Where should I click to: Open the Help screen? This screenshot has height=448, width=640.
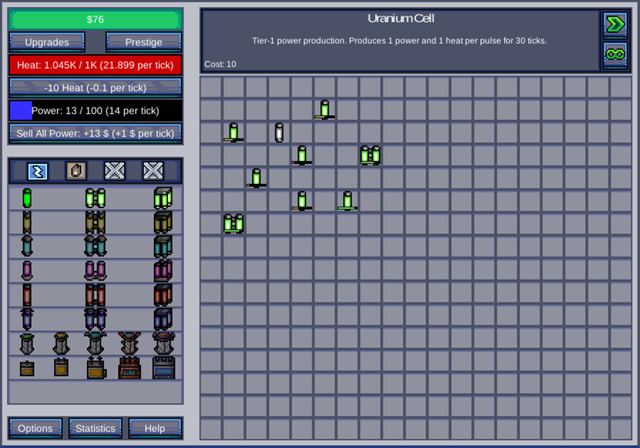click(155, 428)
